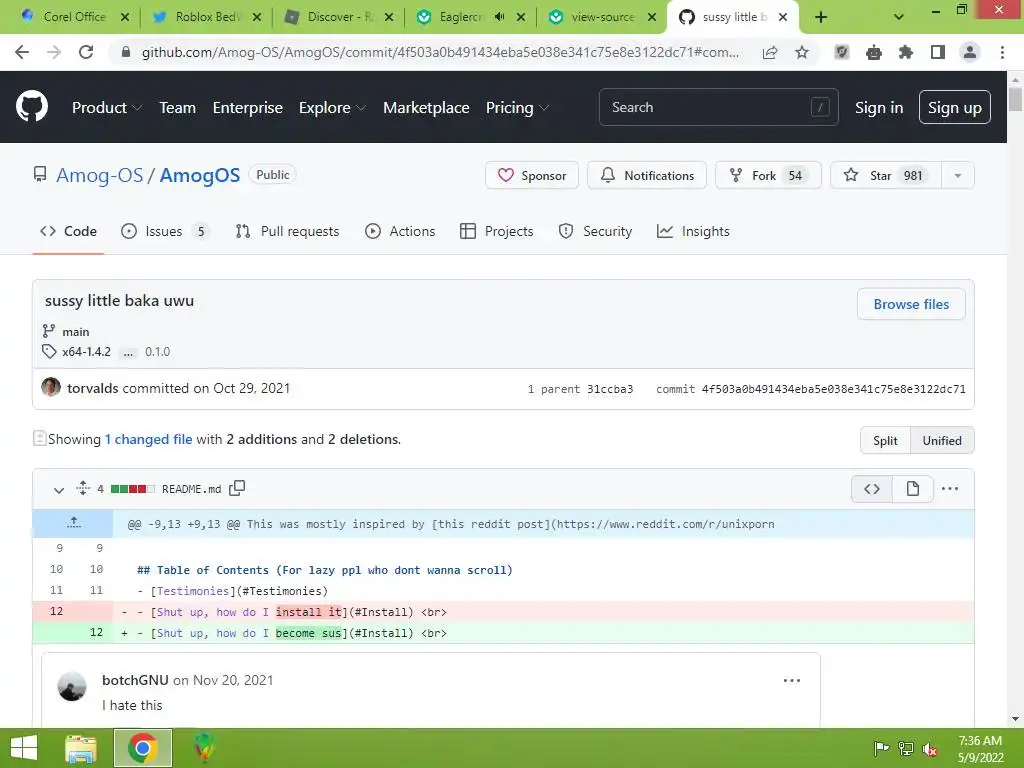
Task: Expand the Explore menu
Action: click(332, 108)
